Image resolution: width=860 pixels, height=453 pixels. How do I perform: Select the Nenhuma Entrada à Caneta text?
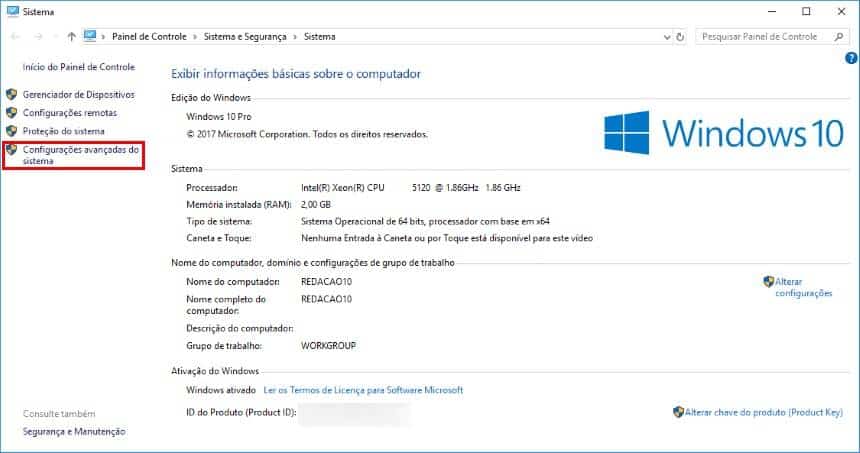[446, 239]
